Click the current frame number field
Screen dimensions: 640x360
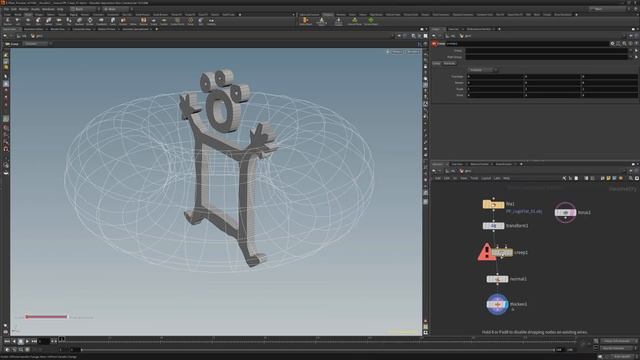[44, 341]
